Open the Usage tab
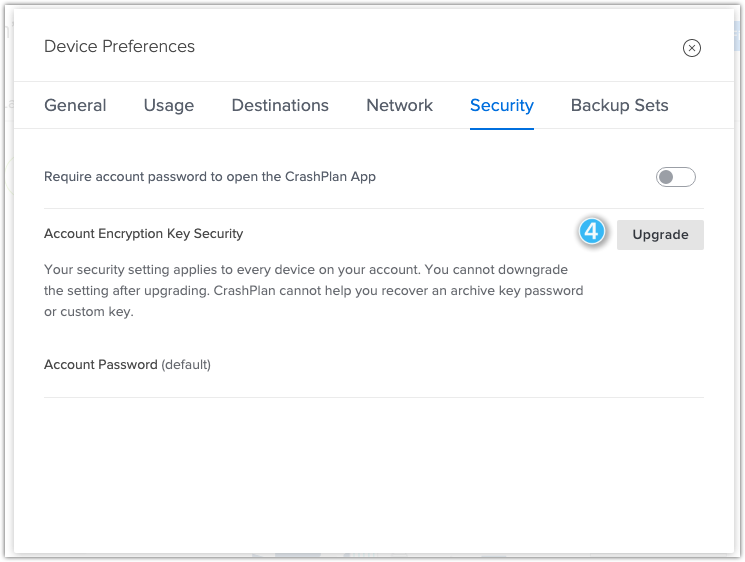Screen dimensions: 745x562 [169, 105]
